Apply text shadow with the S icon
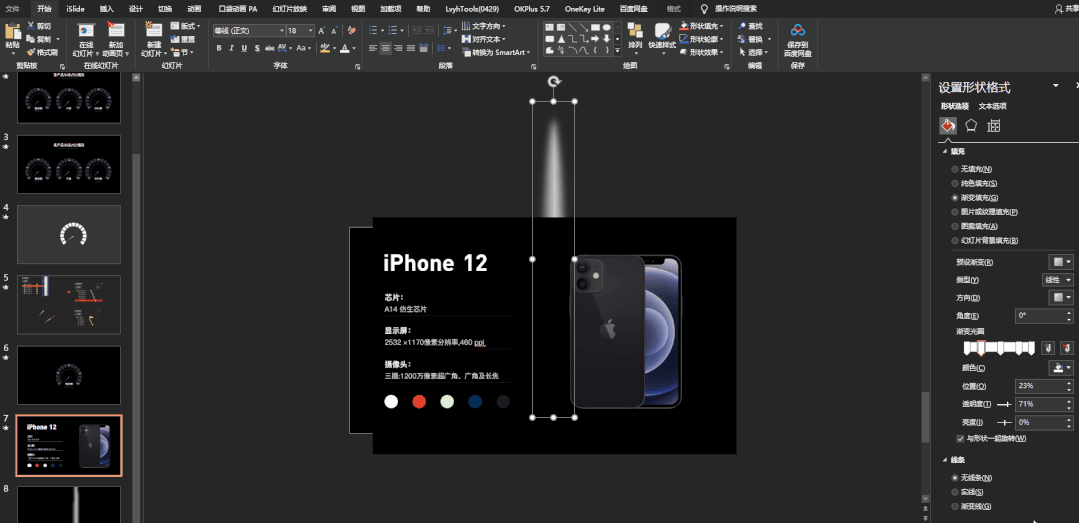 [257, 48]
